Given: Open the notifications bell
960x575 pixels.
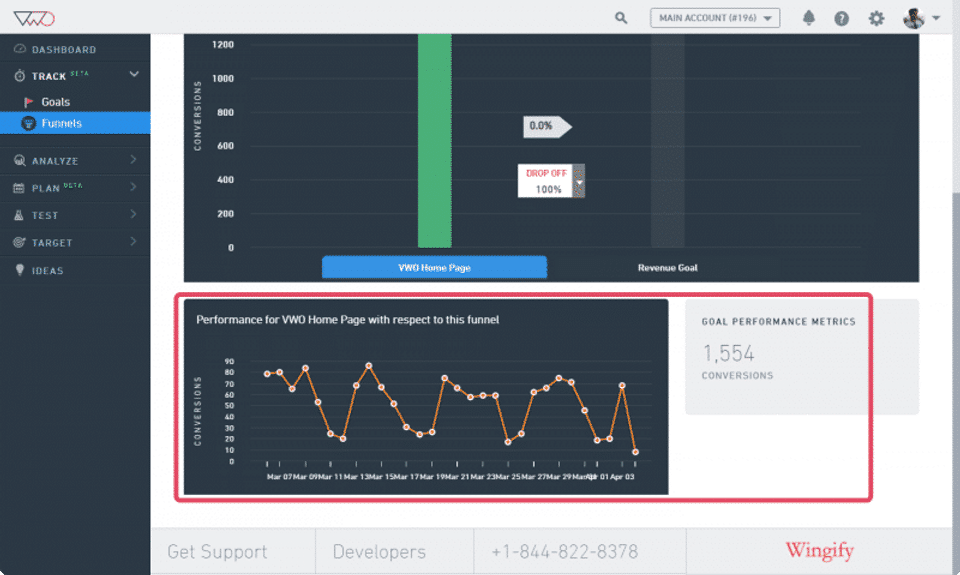Looking at the screenshot, I should pos(809,18).
